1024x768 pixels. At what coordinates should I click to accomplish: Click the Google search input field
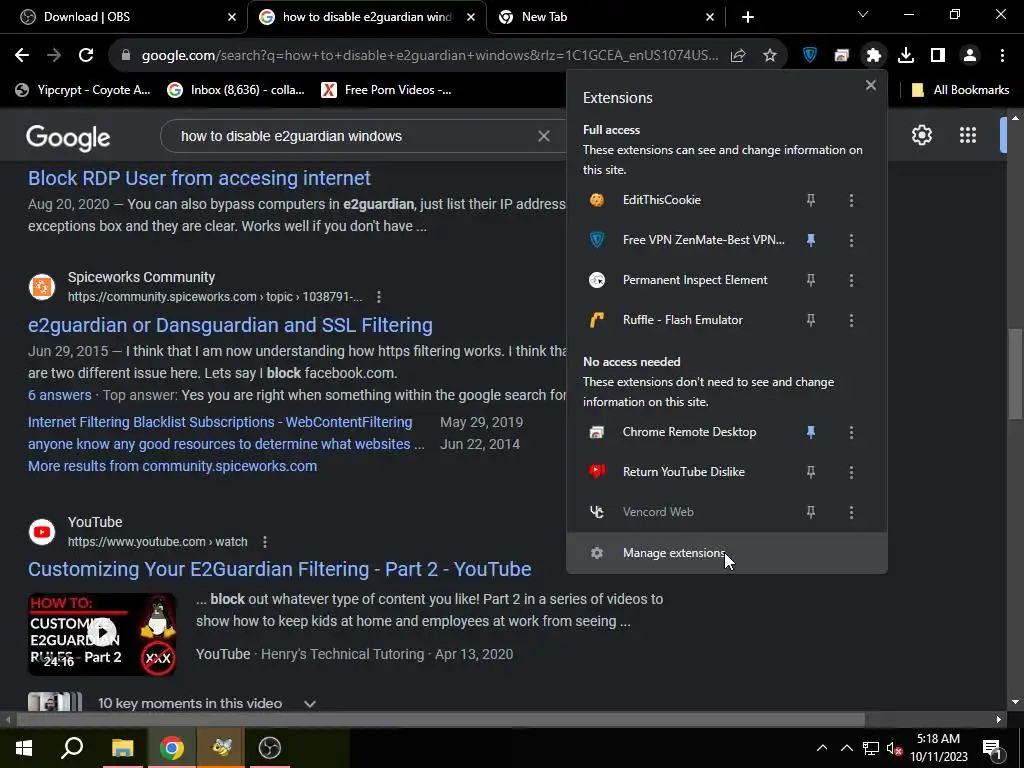(x=353, y=136)
